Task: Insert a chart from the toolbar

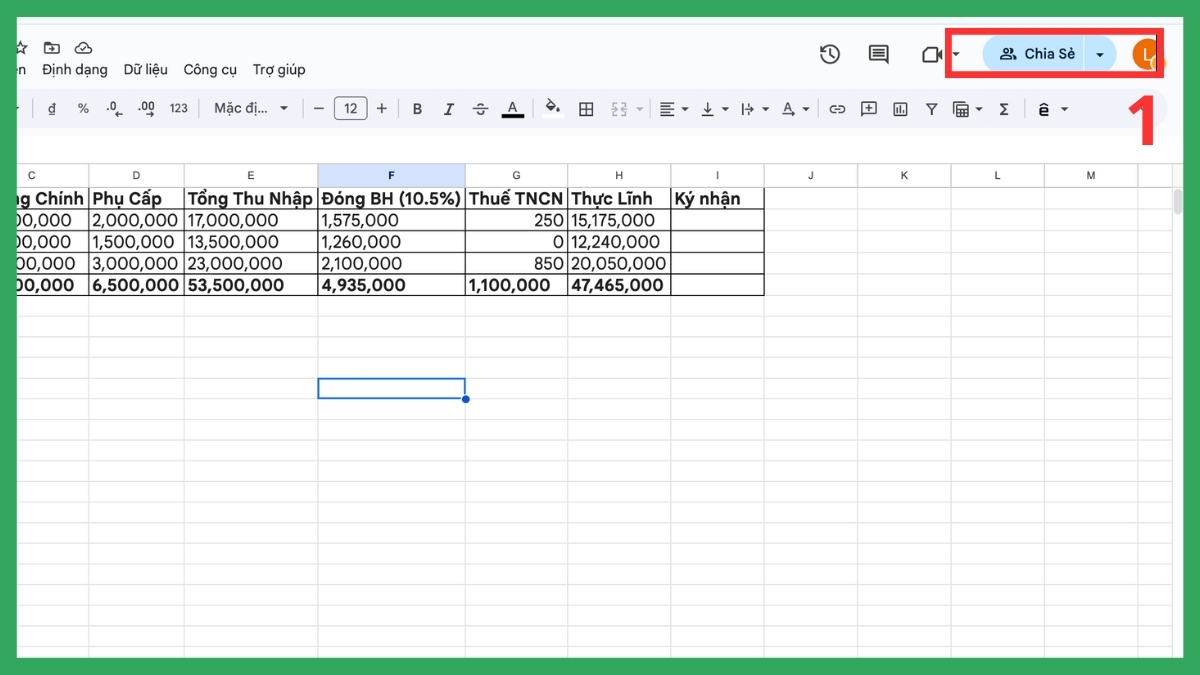Action: click(900, 109)
